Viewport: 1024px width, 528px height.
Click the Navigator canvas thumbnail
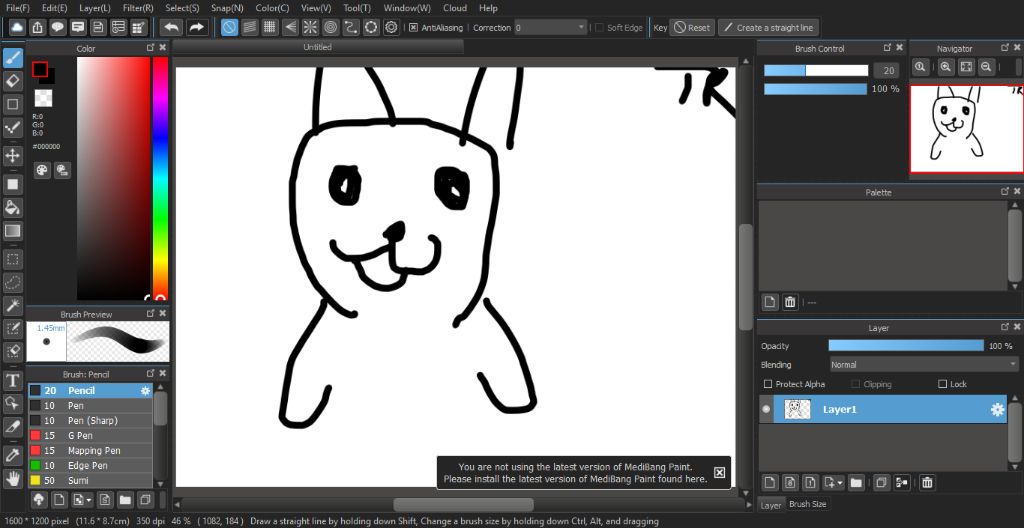pos(967,129)
